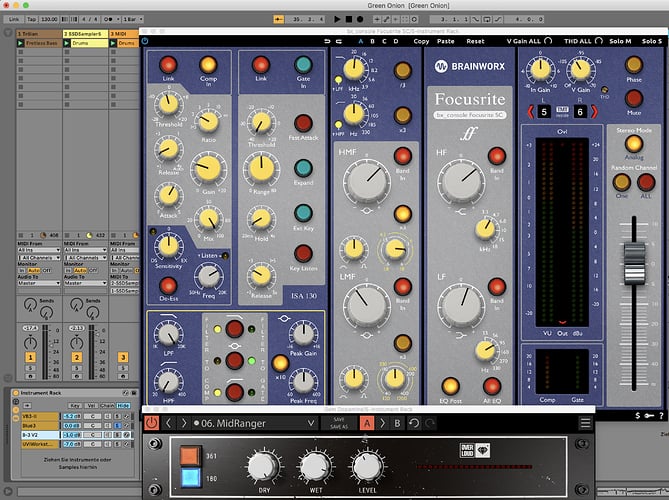Go to previous preset in Gem Dopamine
This screenshot has width=669, height=500.
coord(169,423)
